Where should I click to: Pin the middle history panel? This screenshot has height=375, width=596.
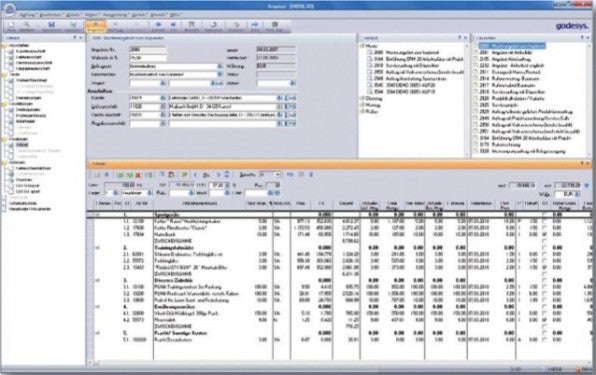click(460, 38)
